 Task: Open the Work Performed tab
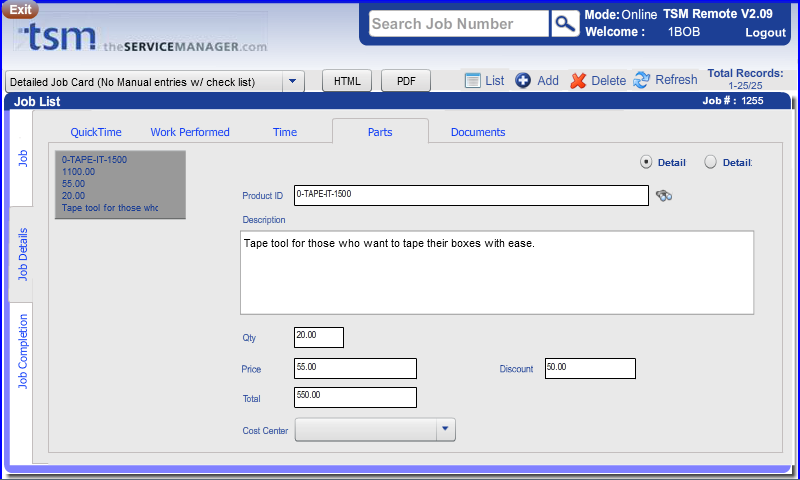click(190, 132)
